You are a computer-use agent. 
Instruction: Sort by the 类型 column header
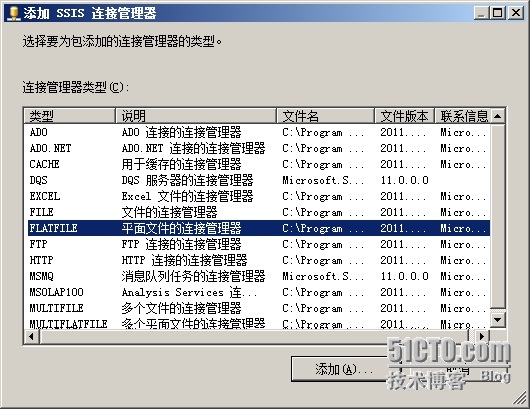(70, 116)
